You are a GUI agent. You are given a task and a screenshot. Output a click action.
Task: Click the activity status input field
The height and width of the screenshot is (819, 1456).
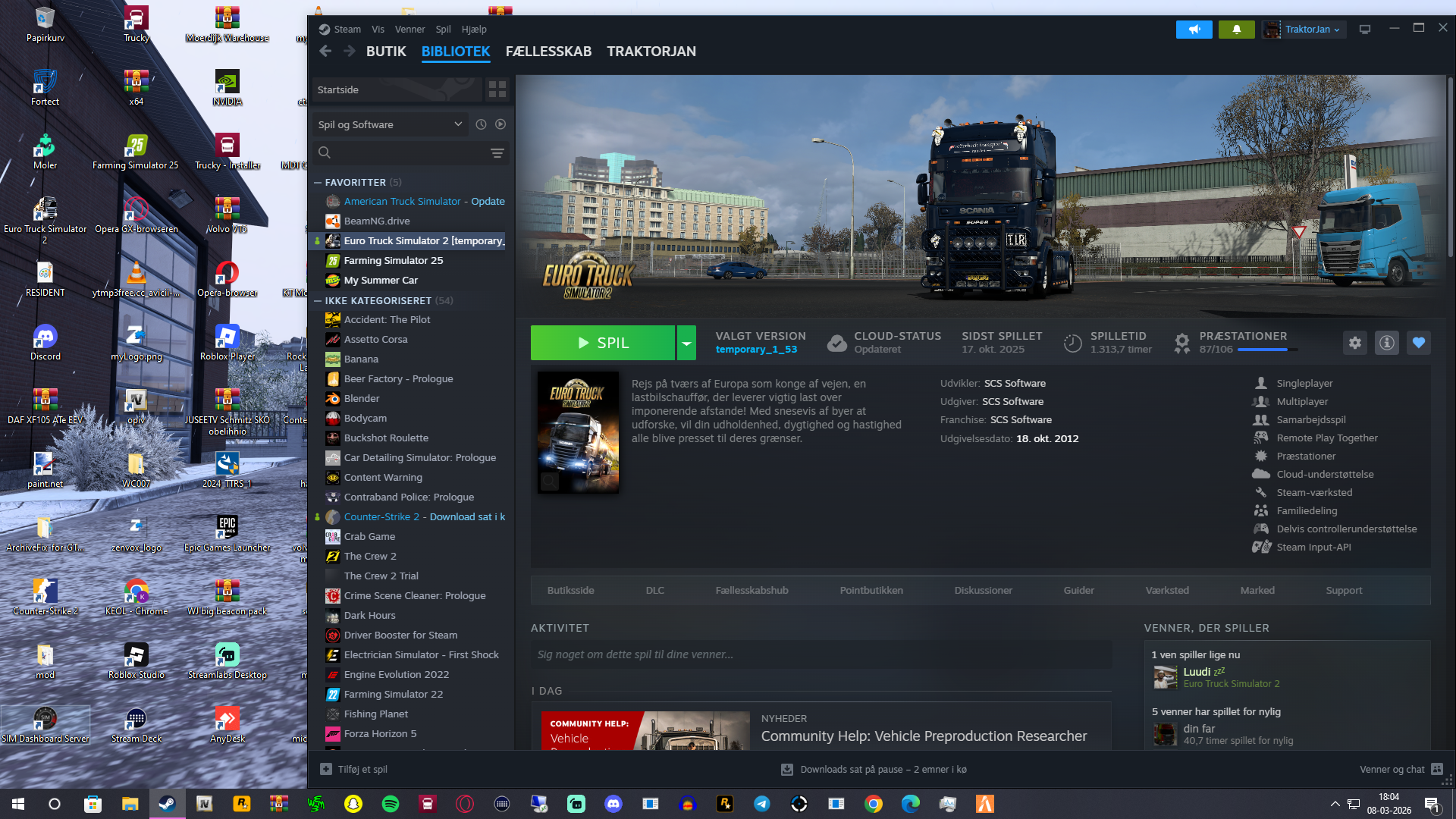point(821,654)
